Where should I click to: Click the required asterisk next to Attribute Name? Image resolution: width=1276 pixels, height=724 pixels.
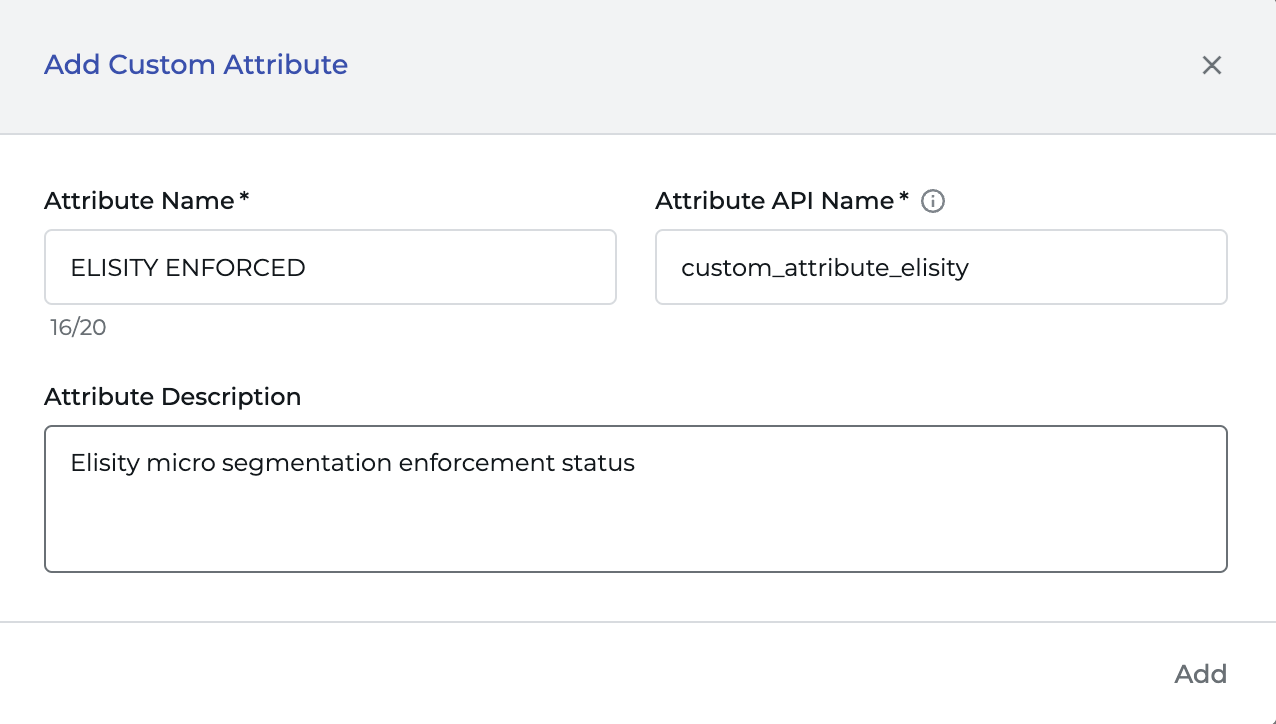tap(244, 199)
